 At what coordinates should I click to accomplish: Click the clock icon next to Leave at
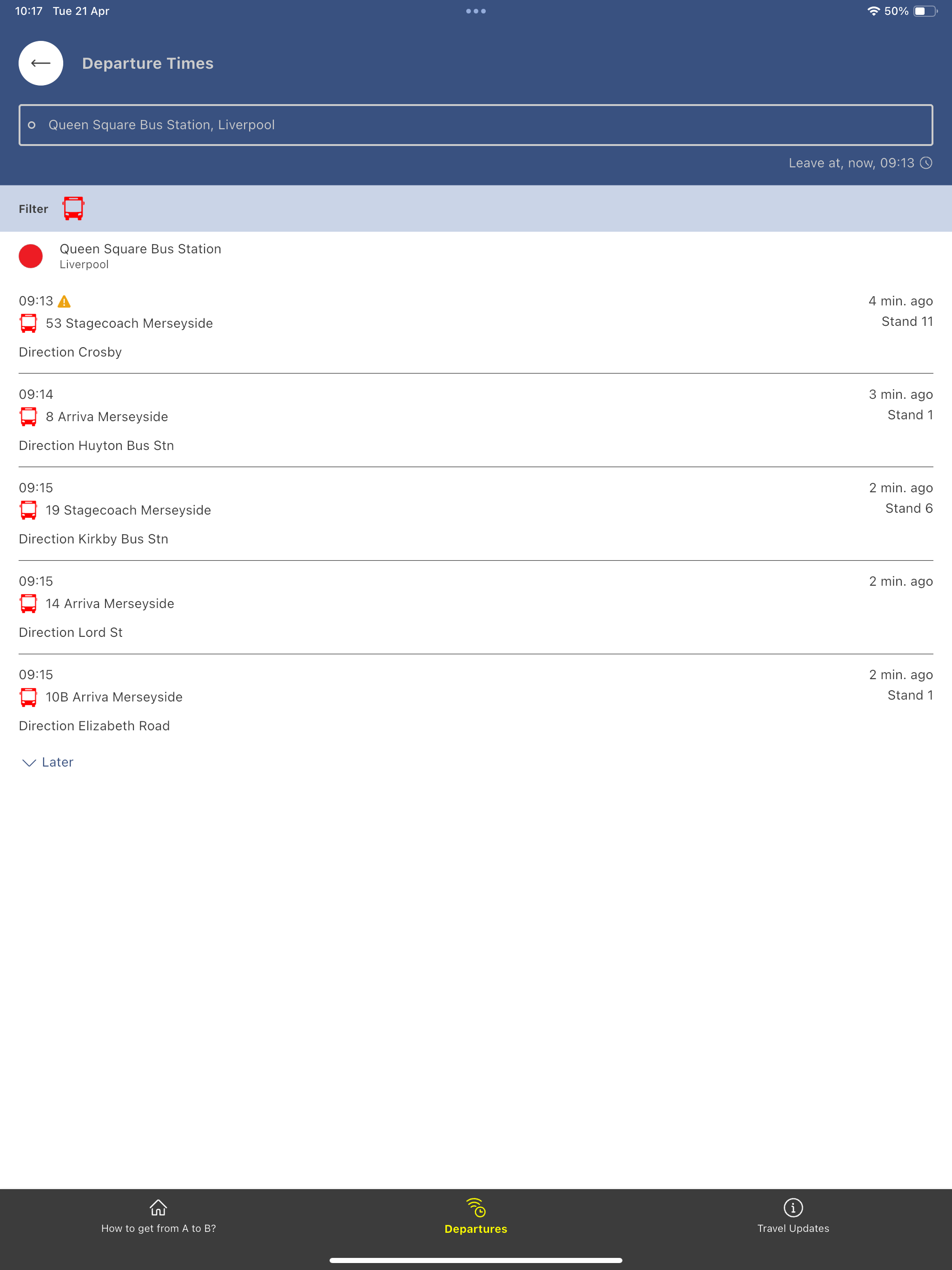coord(926,163)
